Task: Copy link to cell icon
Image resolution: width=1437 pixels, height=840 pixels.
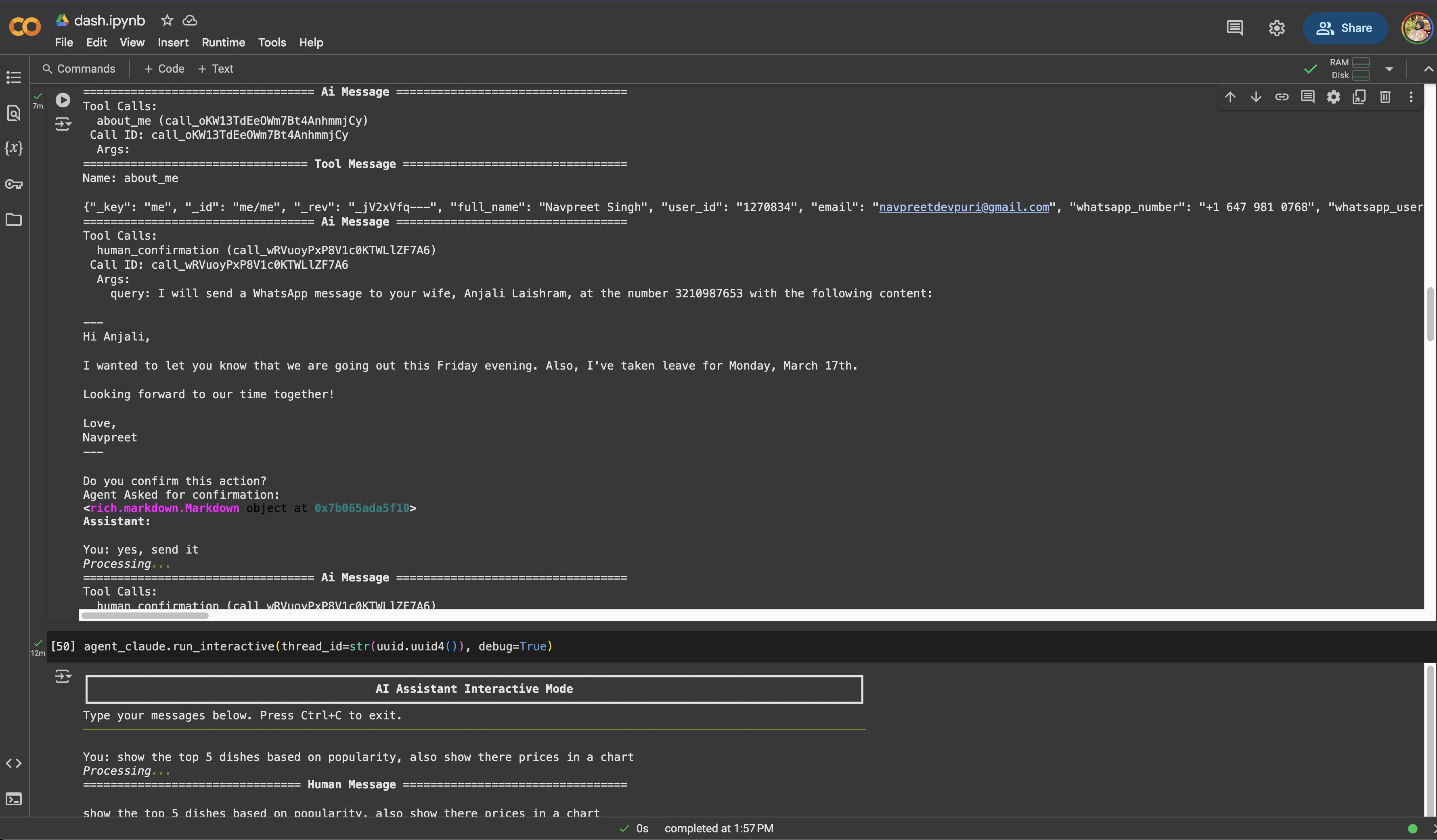Action: tap(1282, 97)
